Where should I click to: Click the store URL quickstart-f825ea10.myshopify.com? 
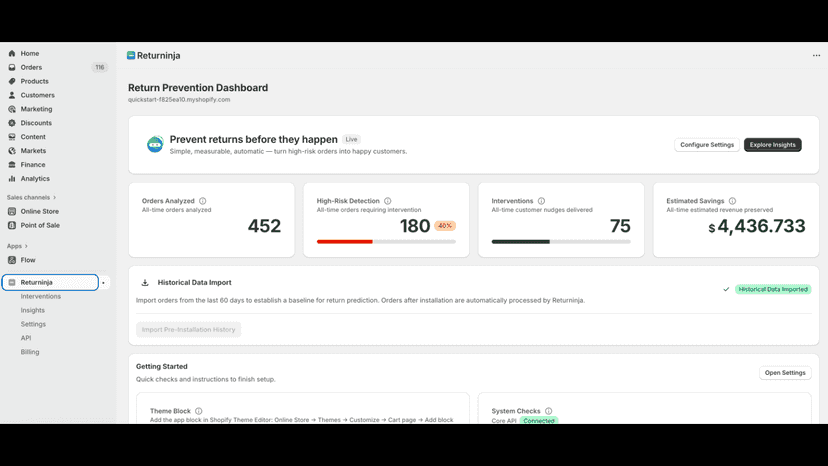[179, 99]
